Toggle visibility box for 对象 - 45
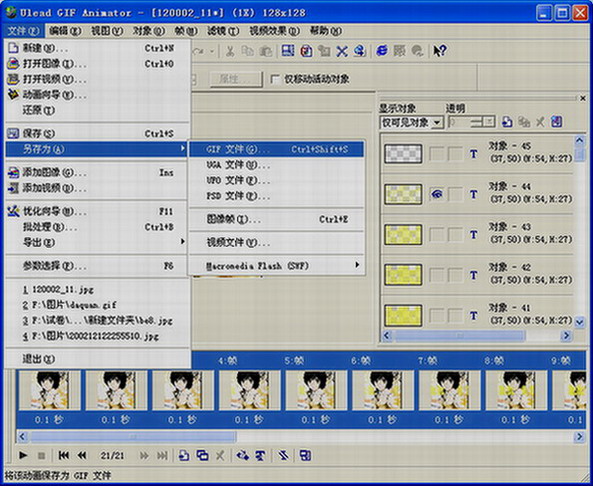The height and width of the screenshot is (486, 593). coord(437,154)
